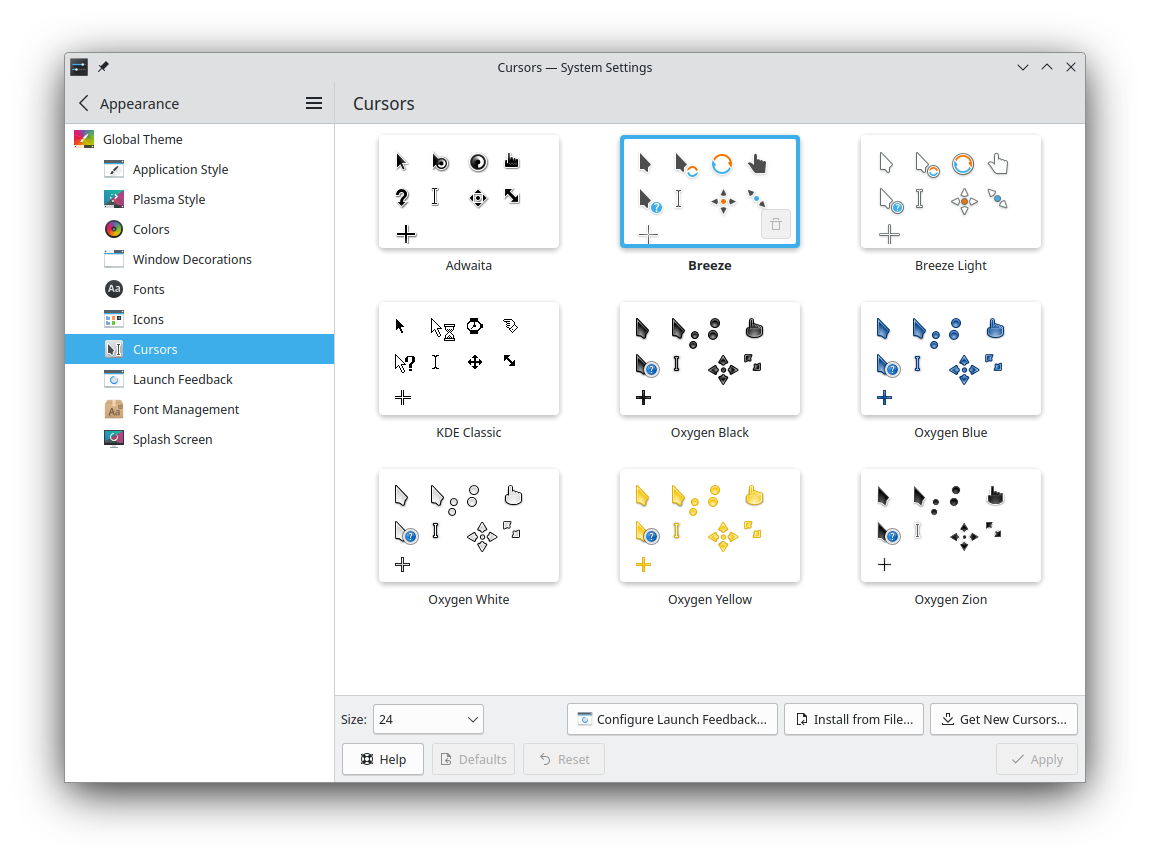Click the Fonts icon in sidebar
Viewport: 1150px width, 859px height.
pos(114,289)
